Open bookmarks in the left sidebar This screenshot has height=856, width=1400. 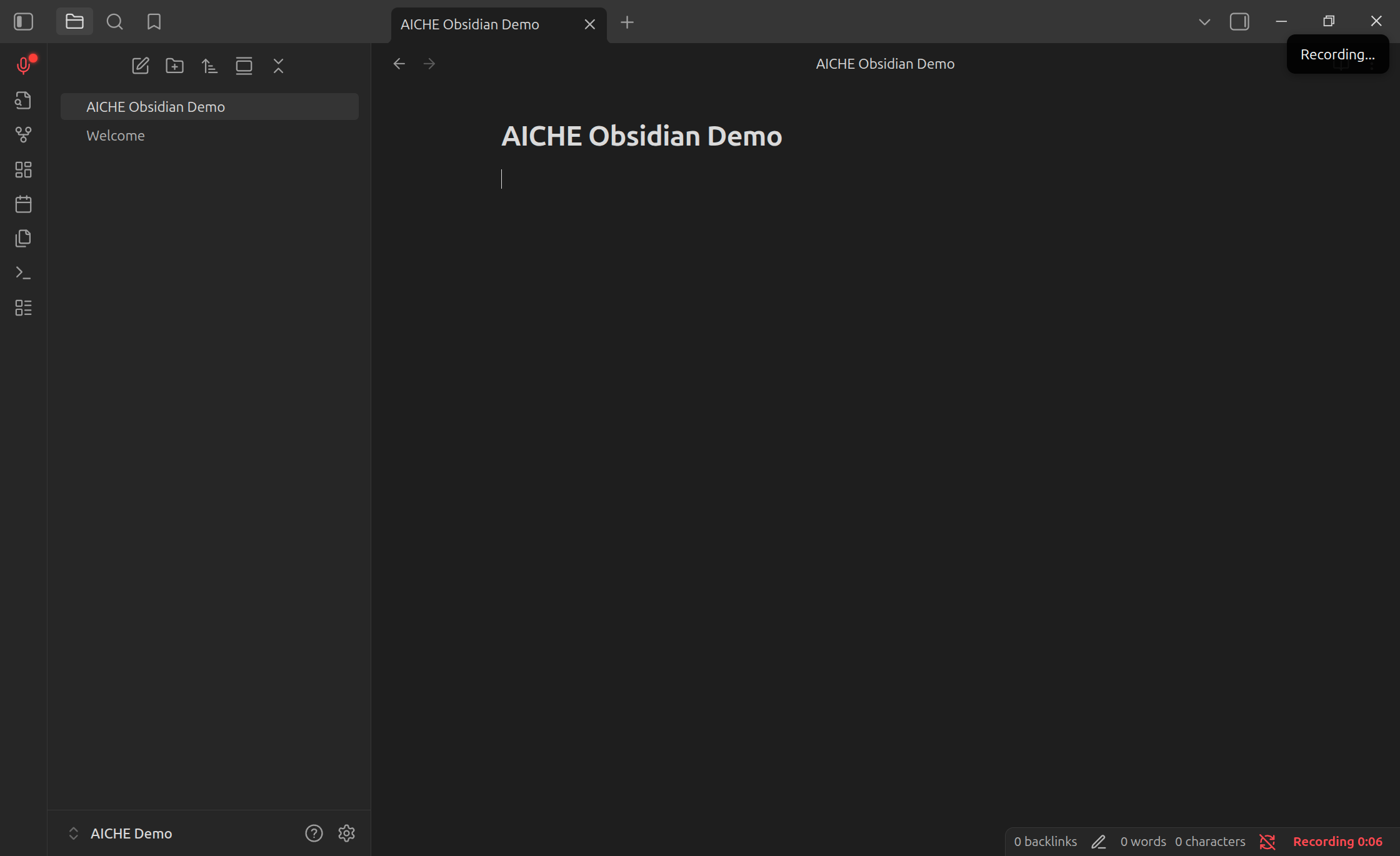coord(154,21)
